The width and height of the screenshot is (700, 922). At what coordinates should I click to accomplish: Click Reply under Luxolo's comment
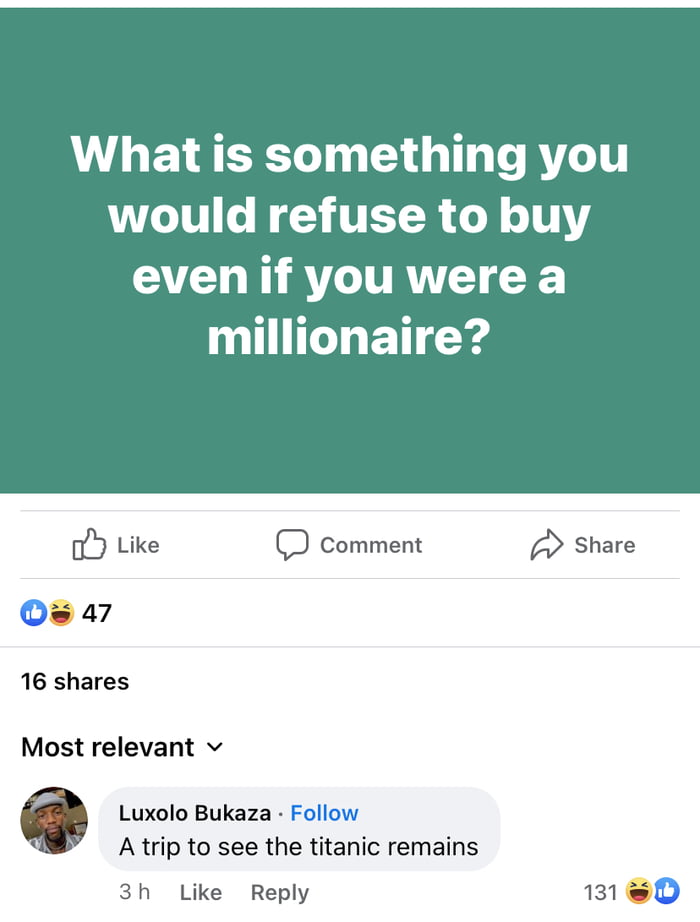point(280,892)
